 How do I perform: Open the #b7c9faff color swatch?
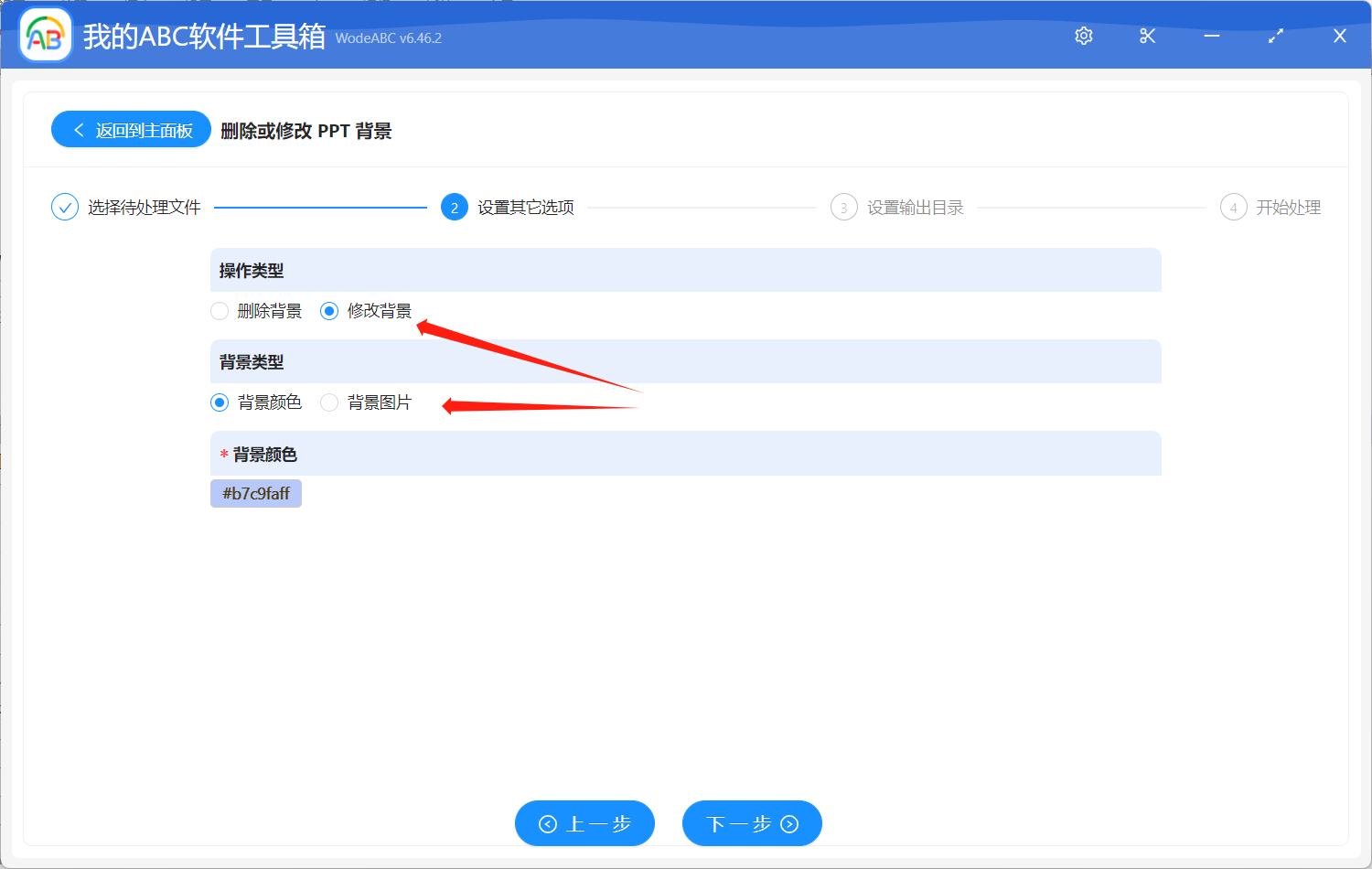(256, 493)
